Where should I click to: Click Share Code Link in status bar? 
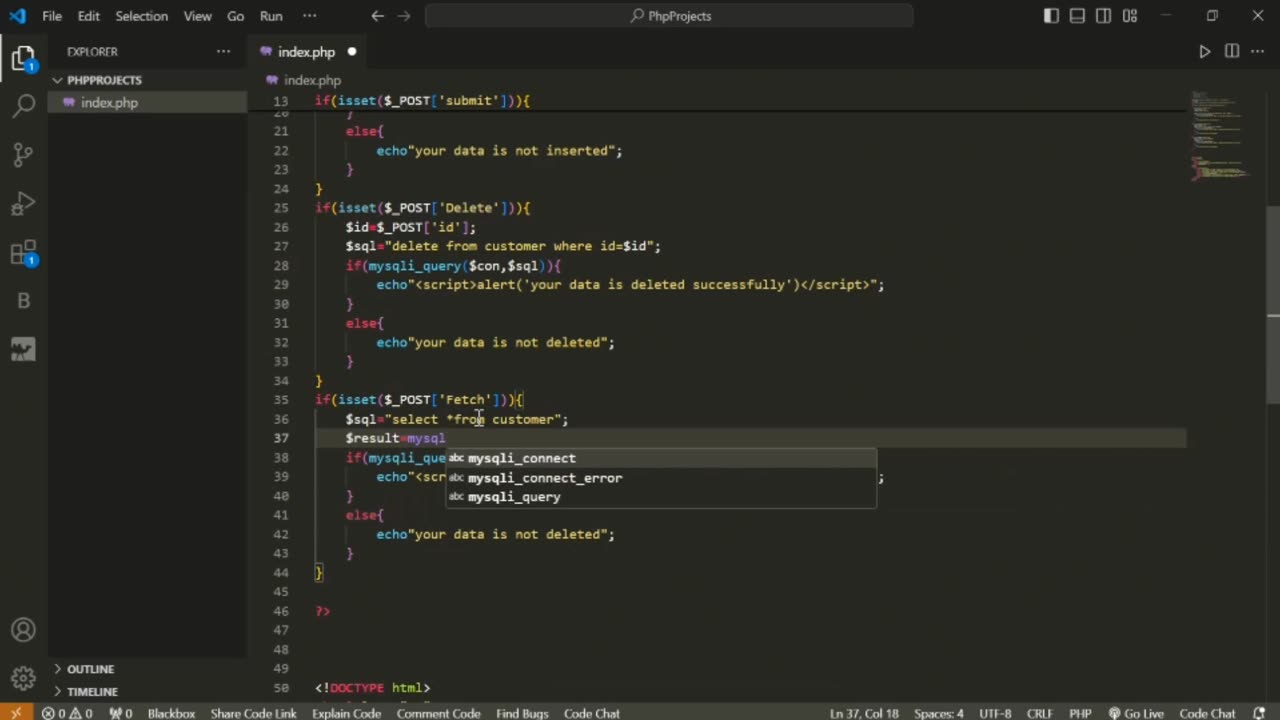pos(253,713)
